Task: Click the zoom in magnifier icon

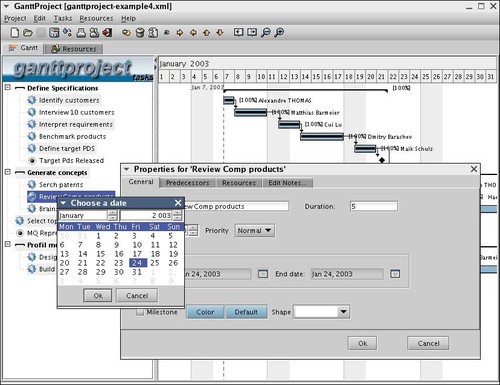Action: (279, 32)
